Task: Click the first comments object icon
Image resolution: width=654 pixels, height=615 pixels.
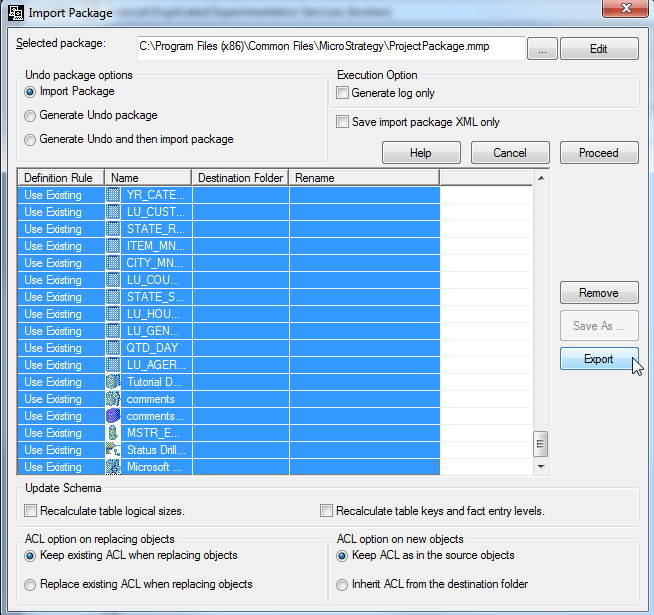Action: coord(113,399)
